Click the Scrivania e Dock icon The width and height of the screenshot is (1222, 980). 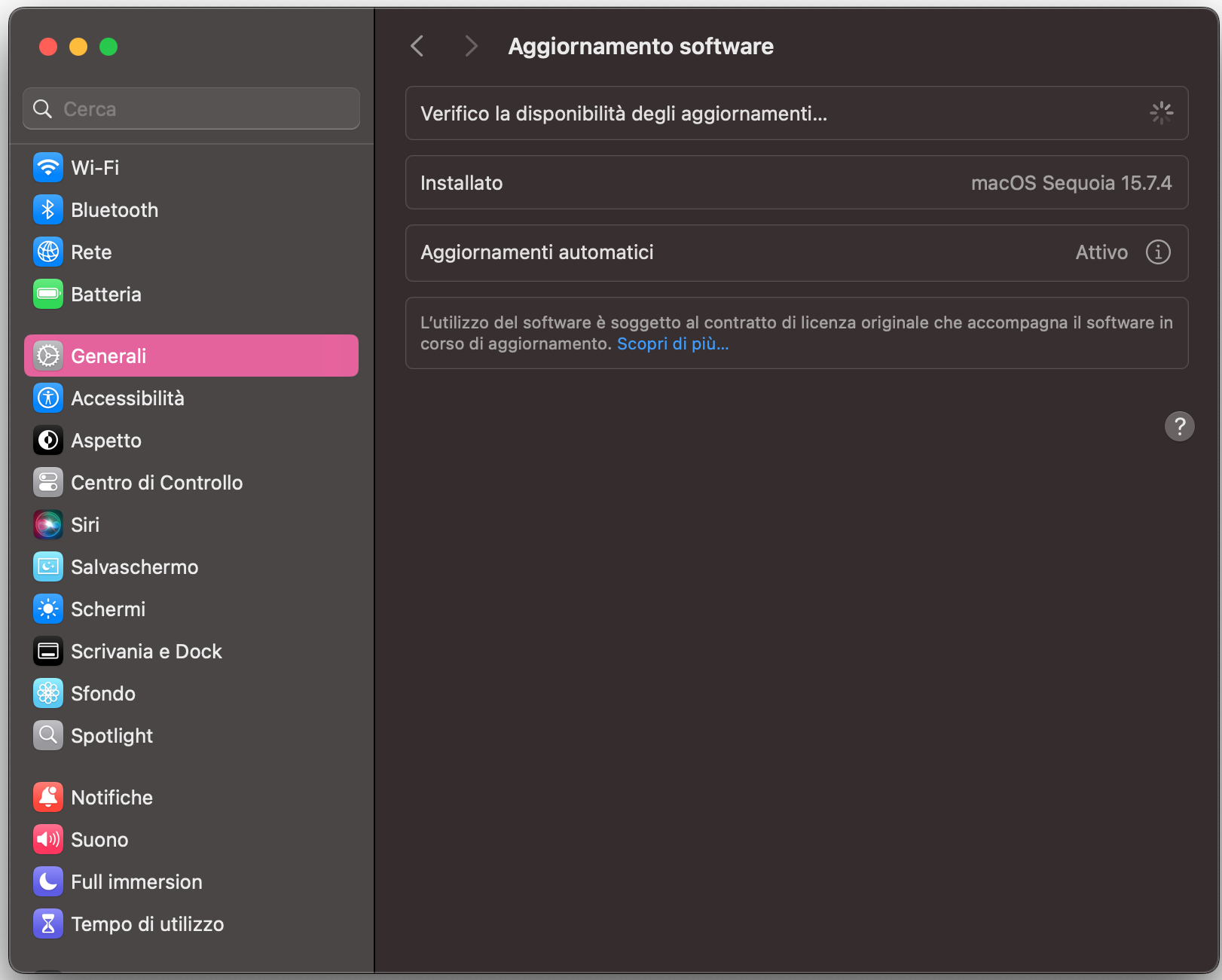tap(48, 651)
